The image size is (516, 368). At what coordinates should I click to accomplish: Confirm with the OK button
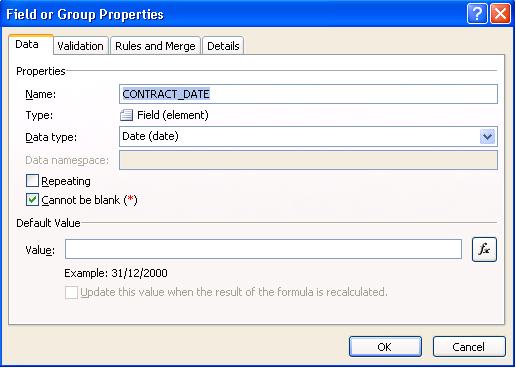pos(385,347)
